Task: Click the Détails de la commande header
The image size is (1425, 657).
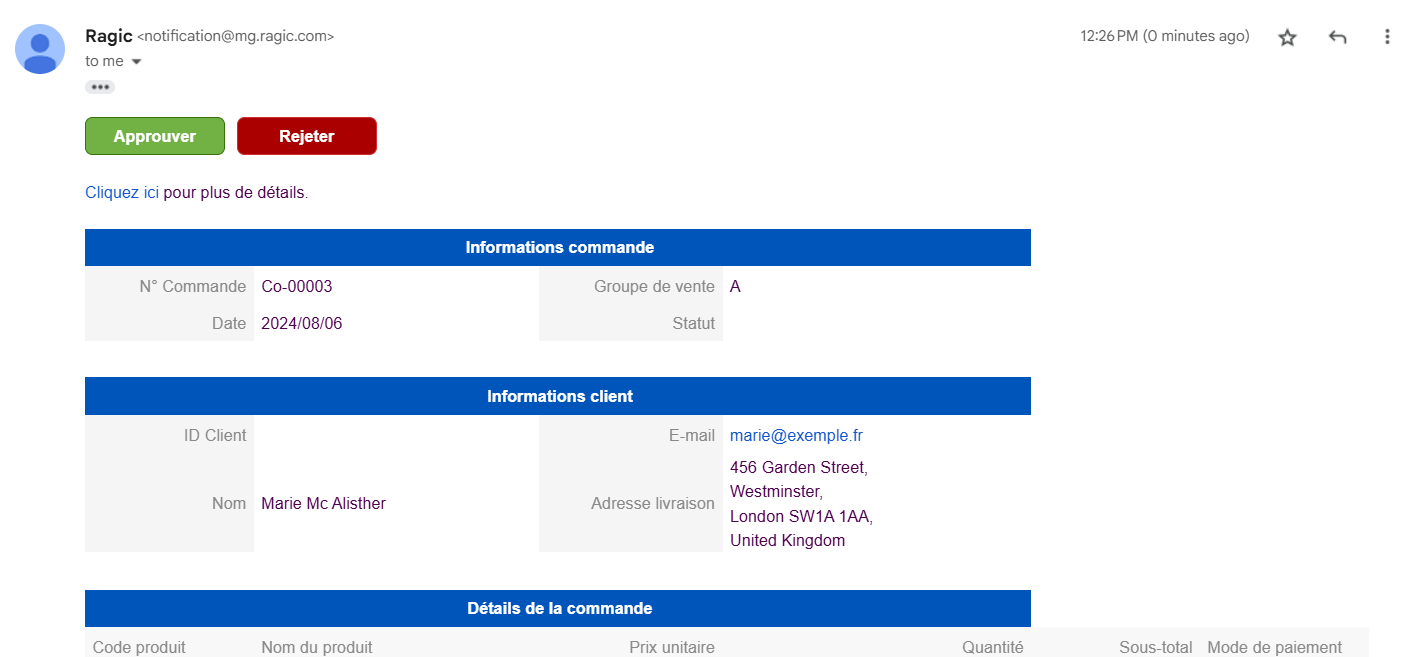Action: coord(558,608)
